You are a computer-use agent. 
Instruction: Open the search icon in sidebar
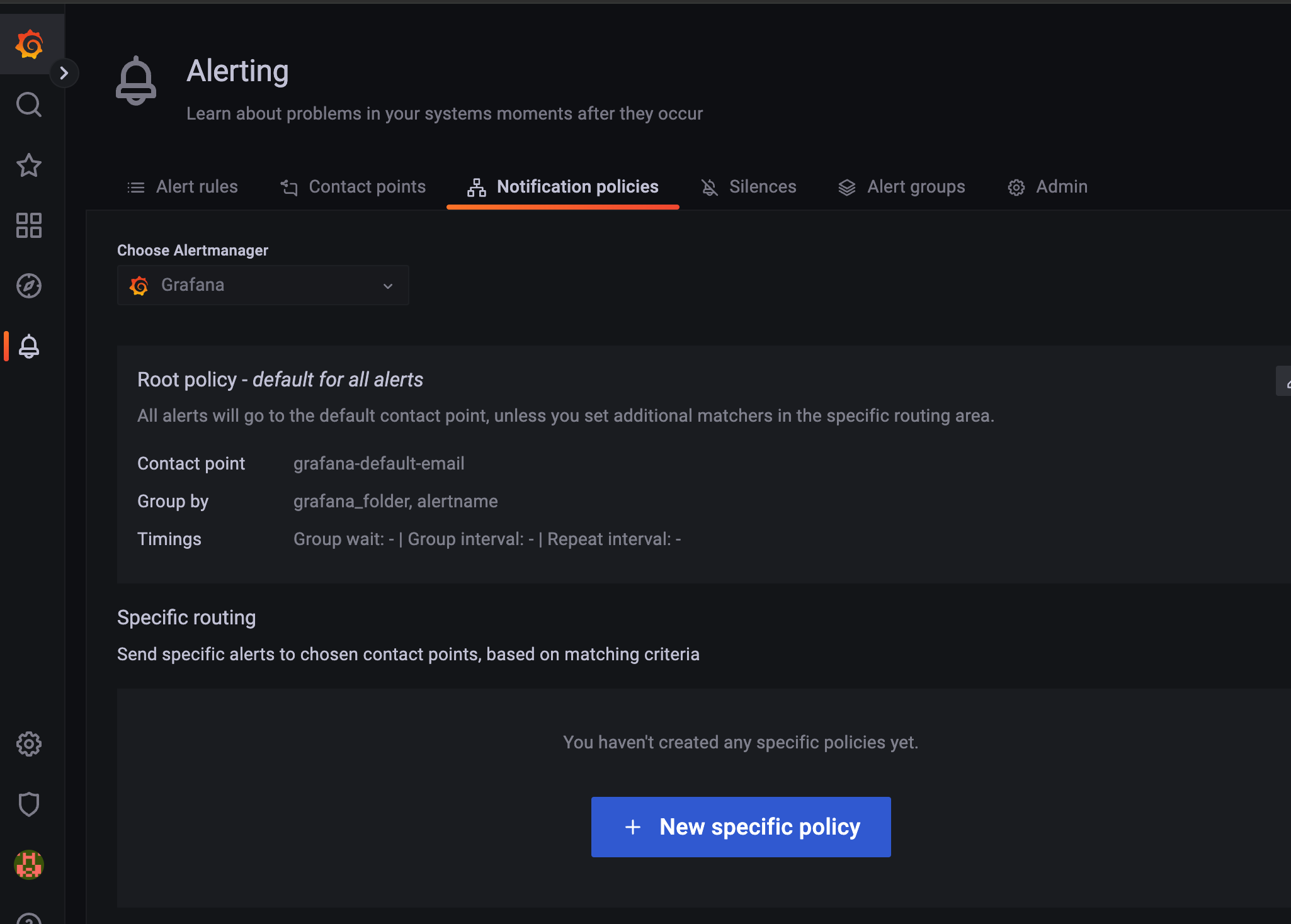29,104
